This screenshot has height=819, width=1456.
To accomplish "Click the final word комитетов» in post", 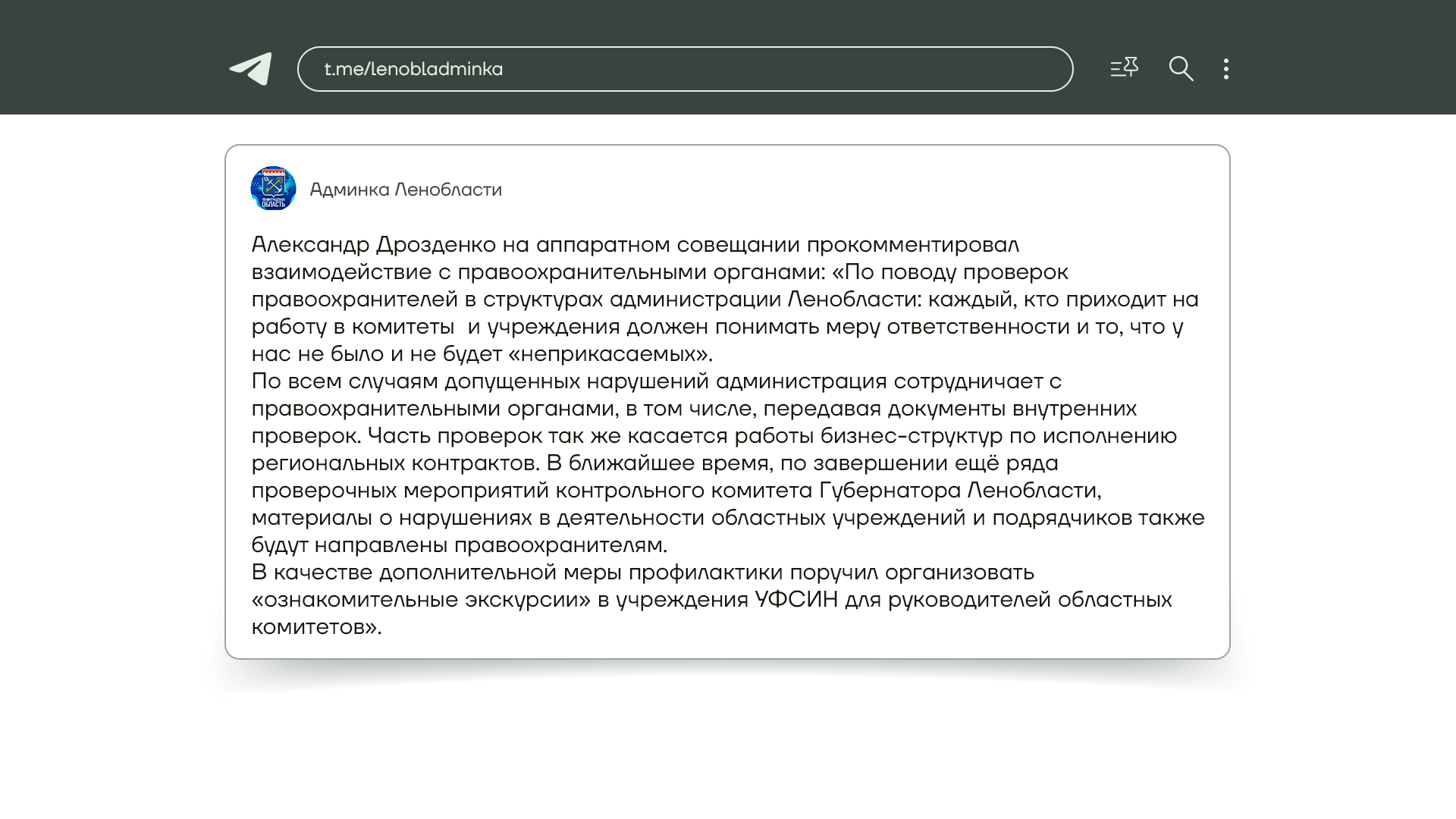I will tap(315, 627).
